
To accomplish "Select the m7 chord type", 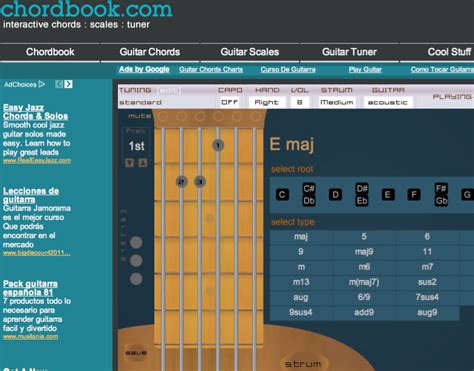I will point(427,267).
